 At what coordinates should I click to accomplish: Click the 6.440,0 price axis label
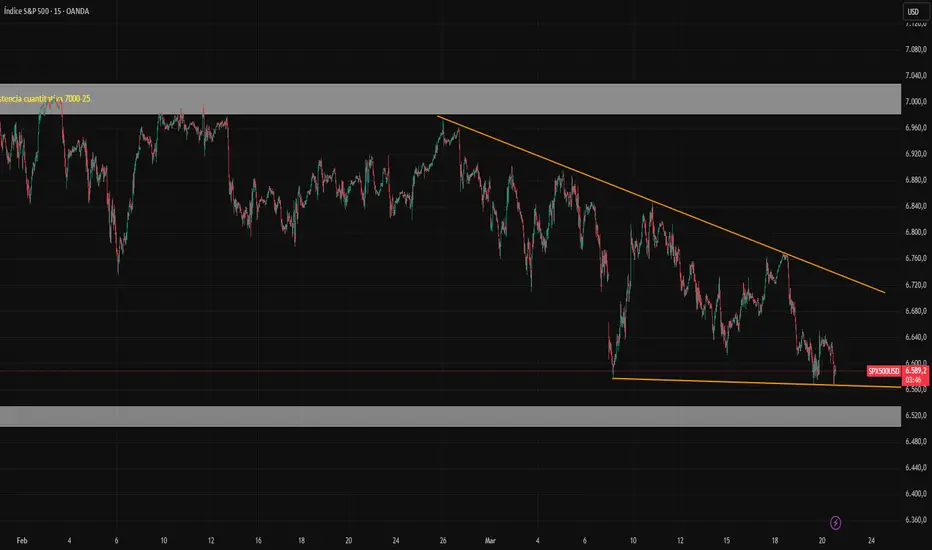pyautogui.click(x=915, y=467)
